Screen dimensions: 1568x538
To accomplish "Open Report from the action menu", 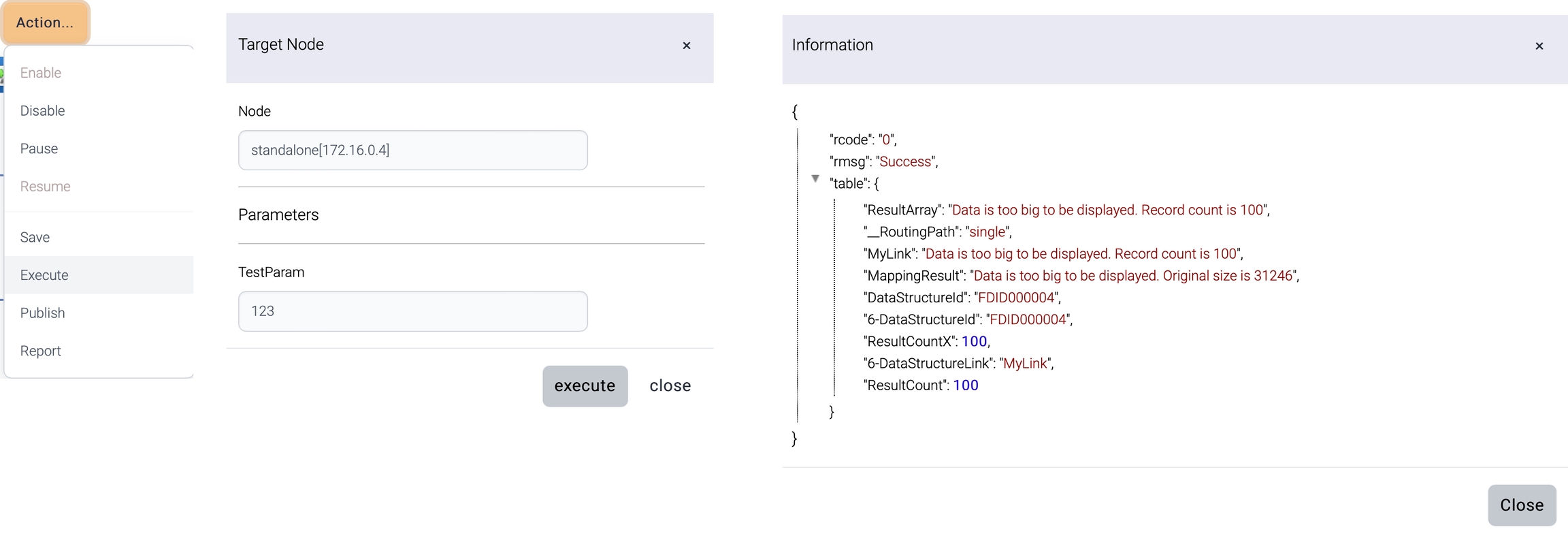I will coord(40,351).
